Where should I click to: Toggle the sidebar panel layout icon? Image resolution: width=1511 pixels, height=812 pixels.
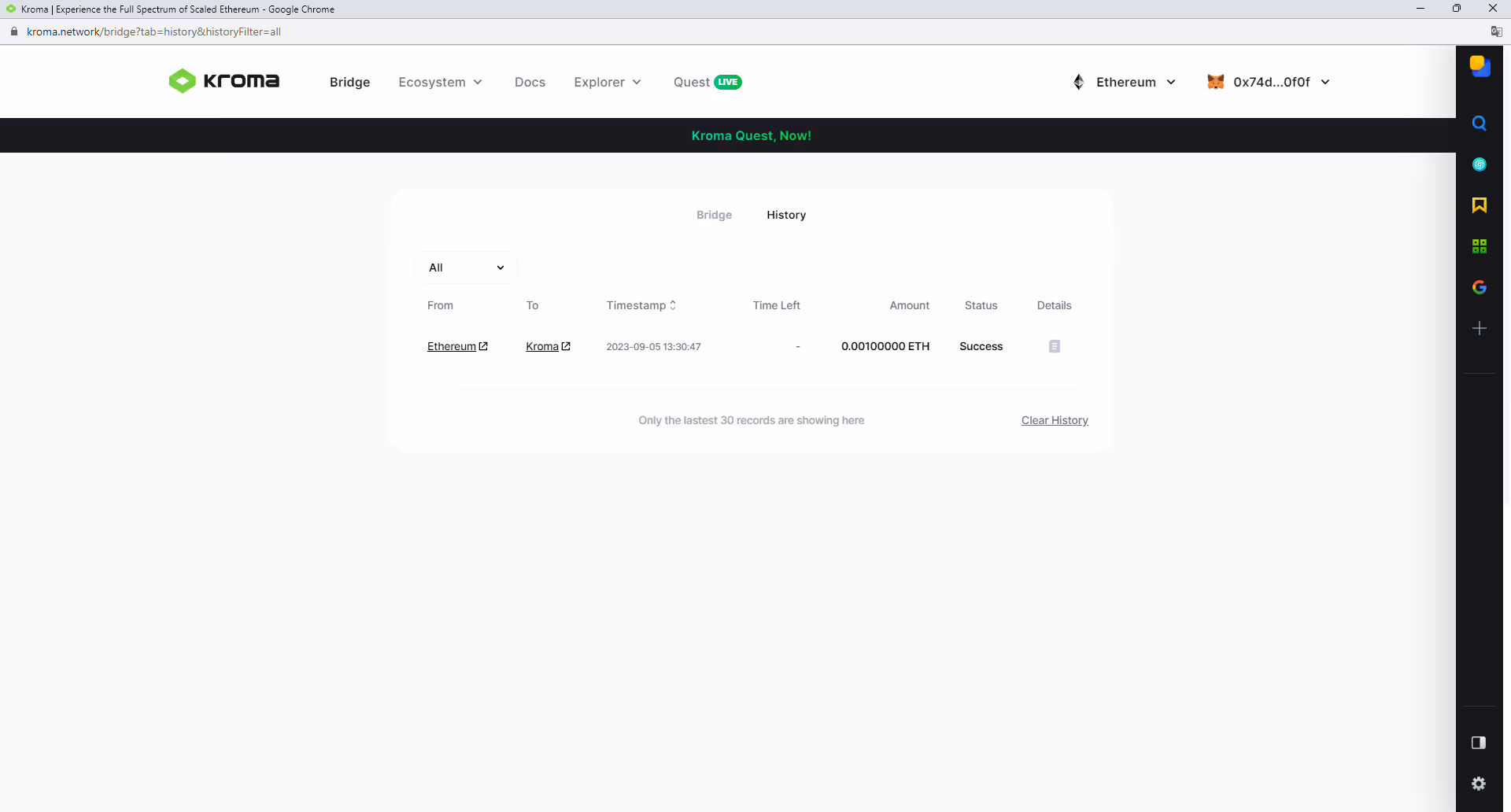[x=1479, y=743]
